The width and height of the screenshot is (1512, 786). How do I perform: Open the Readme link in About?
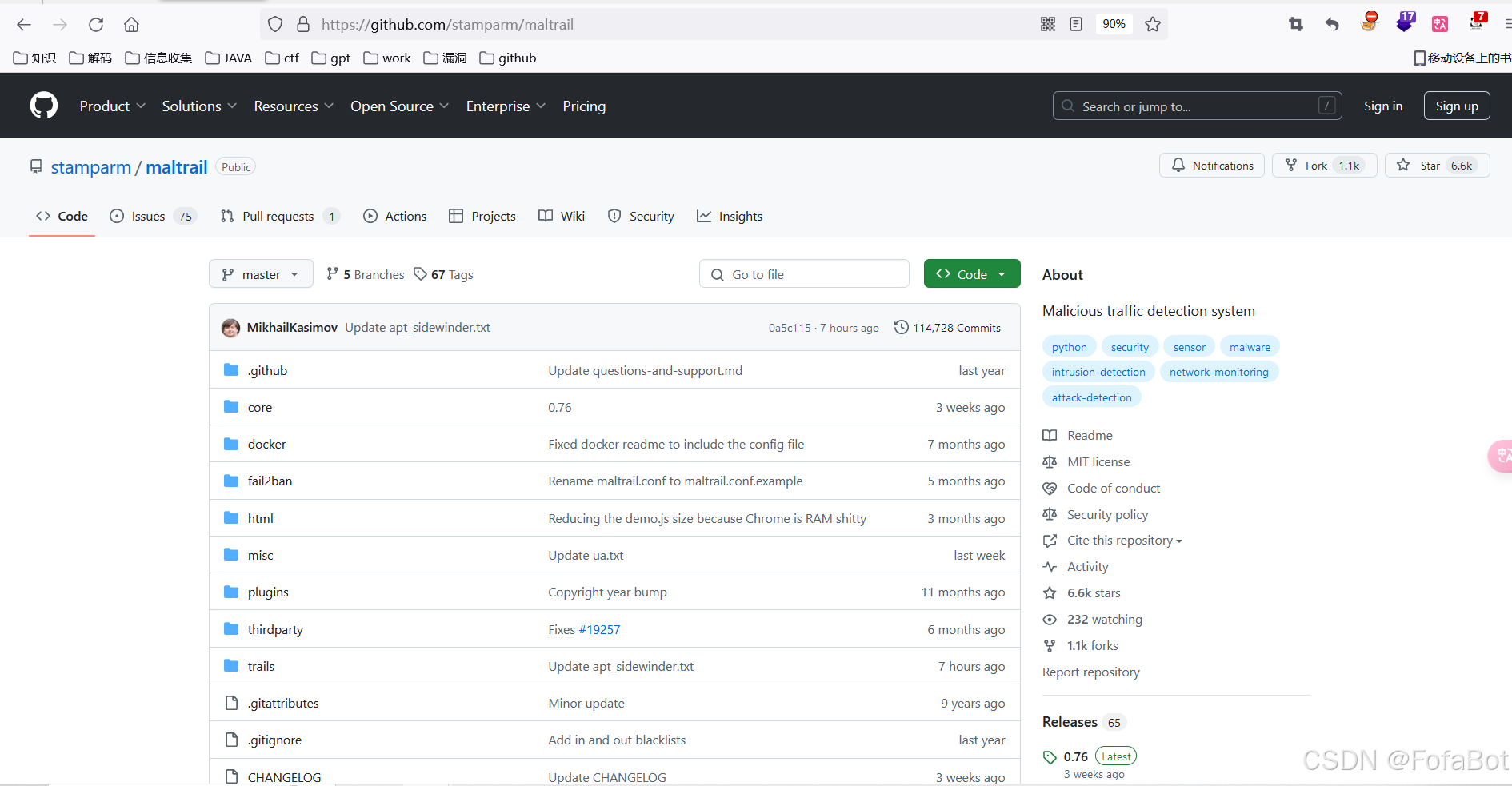pos(1090,435)
